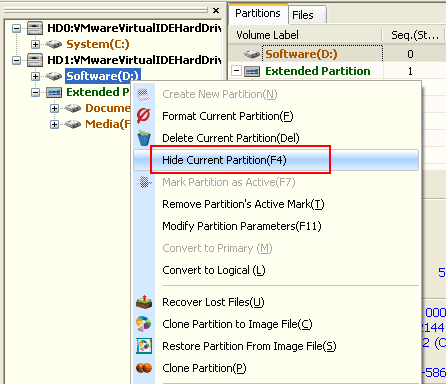Expand the Software(D:) tree node
Viewport: 446px width, 384px height.
click(x=35, y=76)
